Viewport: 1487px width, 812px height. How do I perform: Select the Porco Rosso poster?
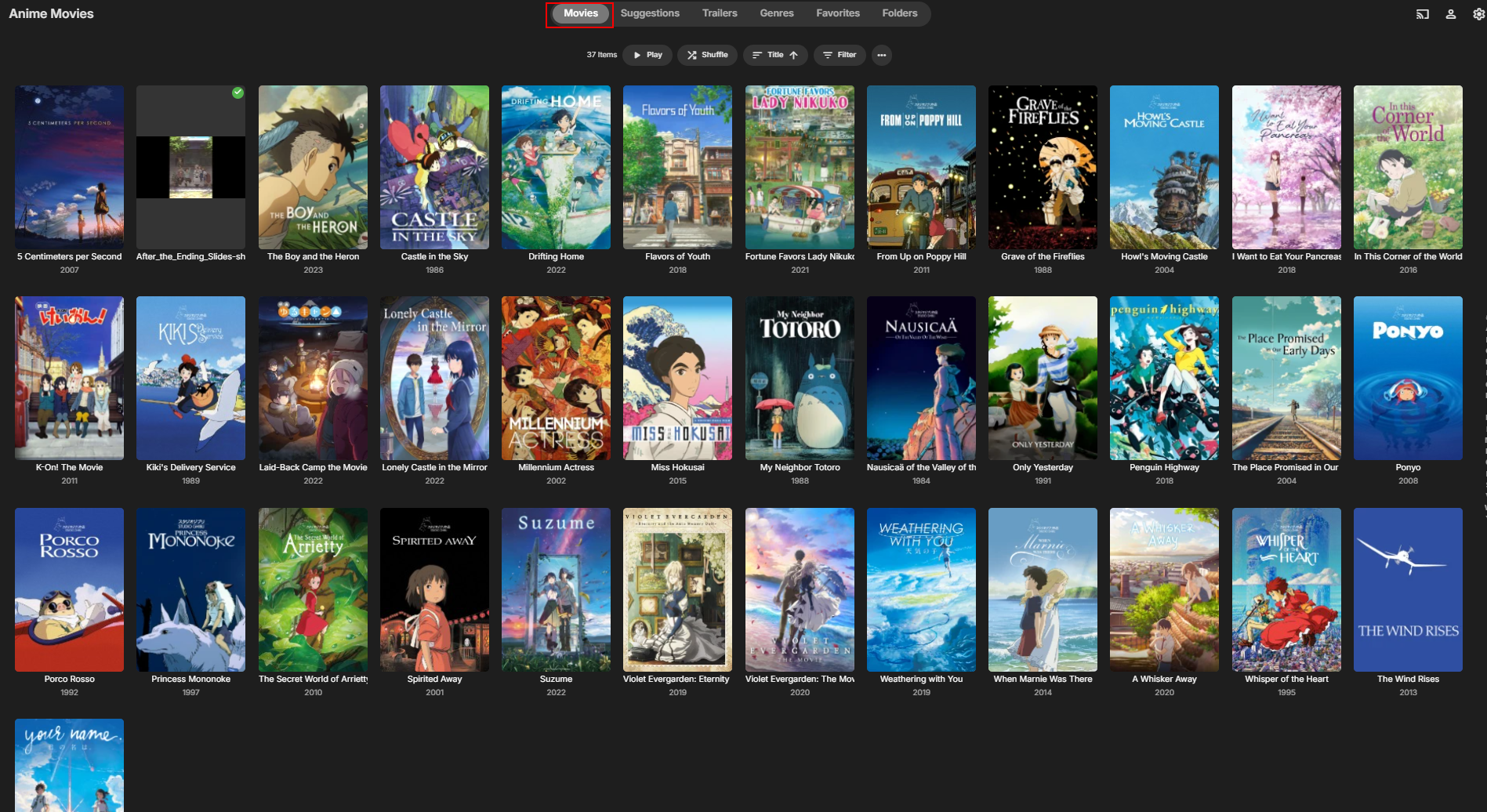(69, 589)
